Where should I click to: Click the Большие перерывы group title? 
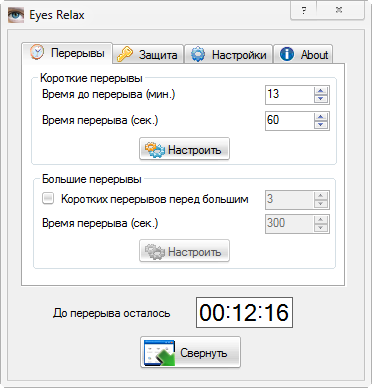(92, 179)
